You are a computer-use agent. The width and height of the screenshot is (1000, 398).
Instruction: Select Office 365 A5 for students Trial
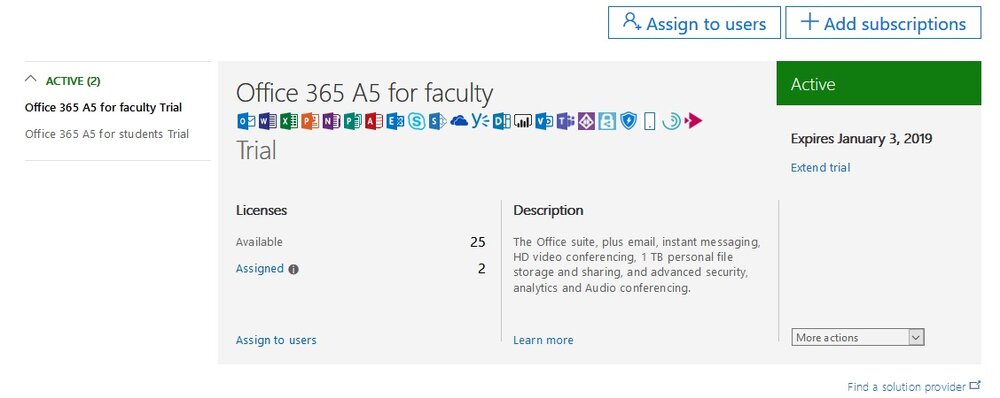107,134
